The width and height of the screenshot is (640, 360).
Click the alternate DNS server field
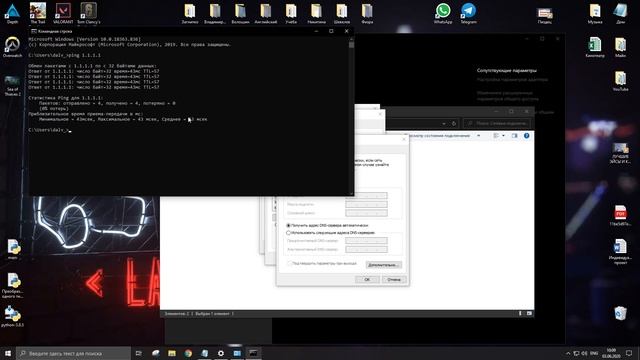(366, 249)
